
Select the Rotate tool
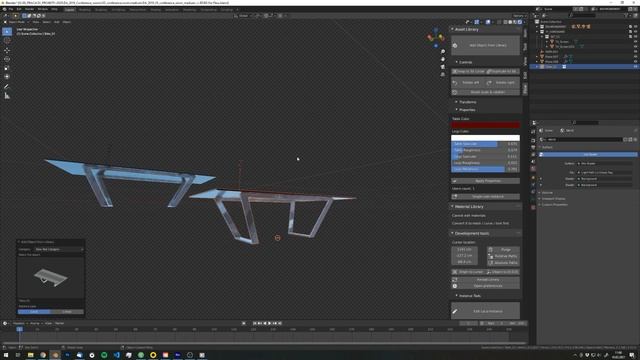[7, 59]
